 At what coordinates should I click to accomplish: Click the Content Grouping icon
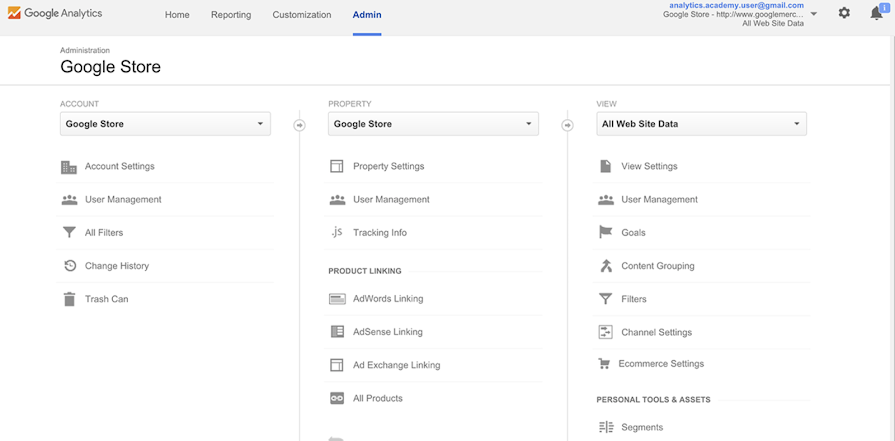605,266
